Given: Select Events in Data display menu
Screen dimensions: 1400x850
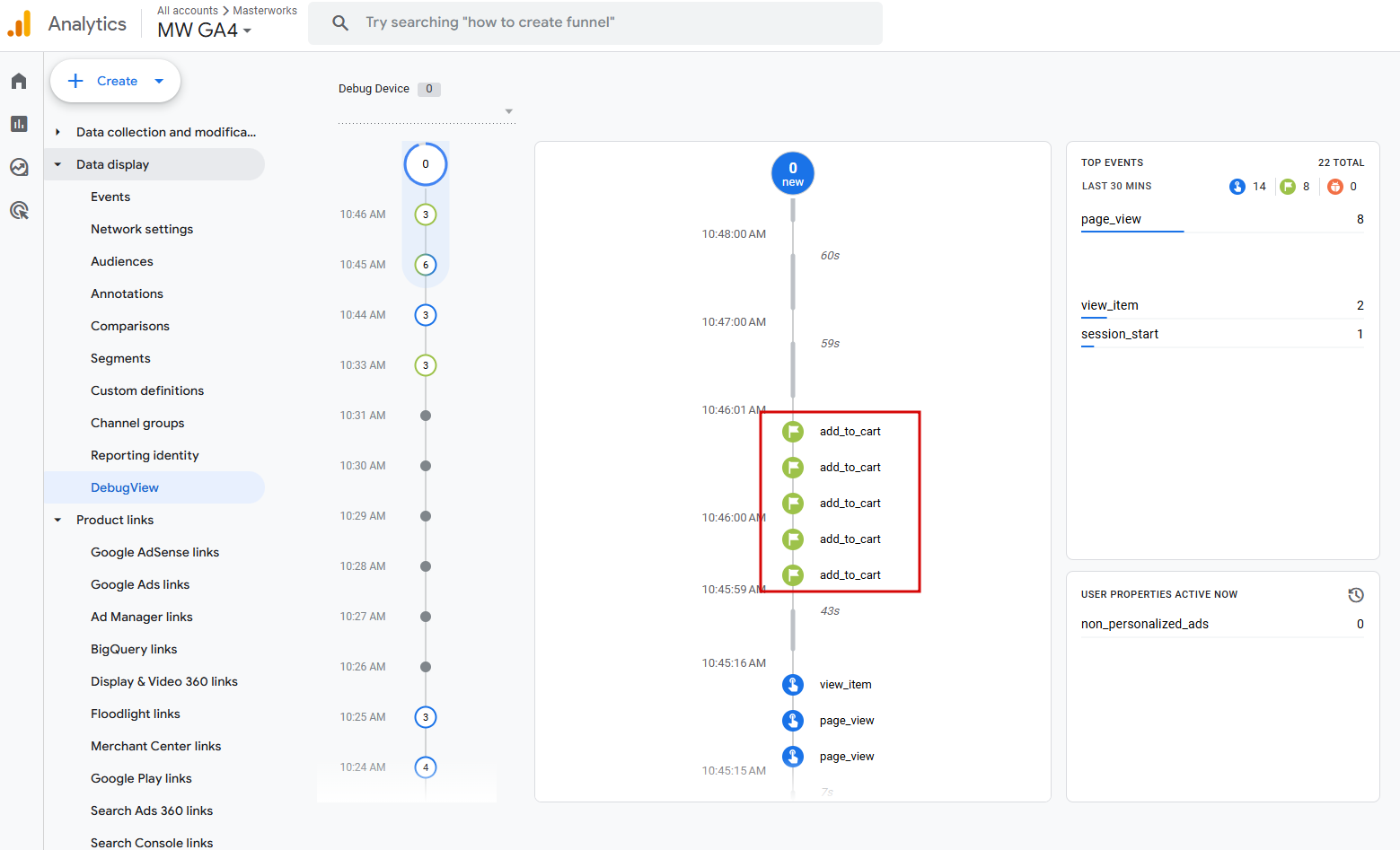Looking at the screenshot, I should [x=110, y=197].
